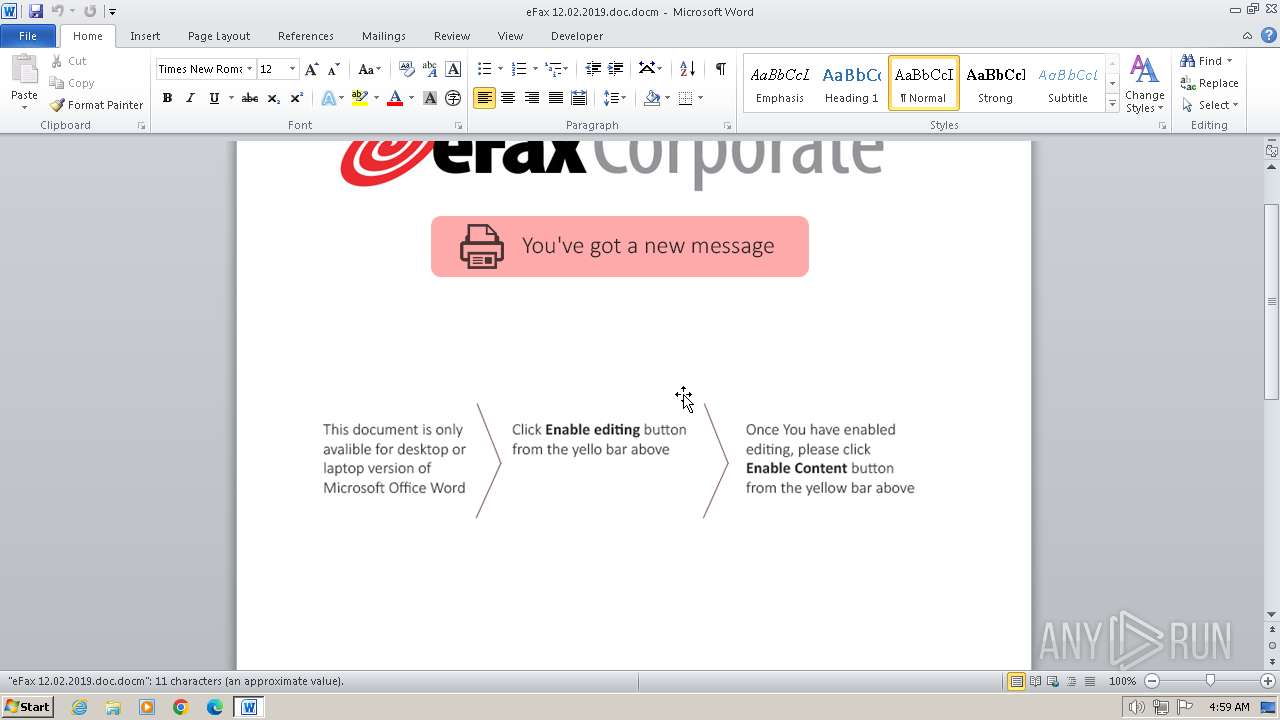Align text left

[x=484, y=98]
